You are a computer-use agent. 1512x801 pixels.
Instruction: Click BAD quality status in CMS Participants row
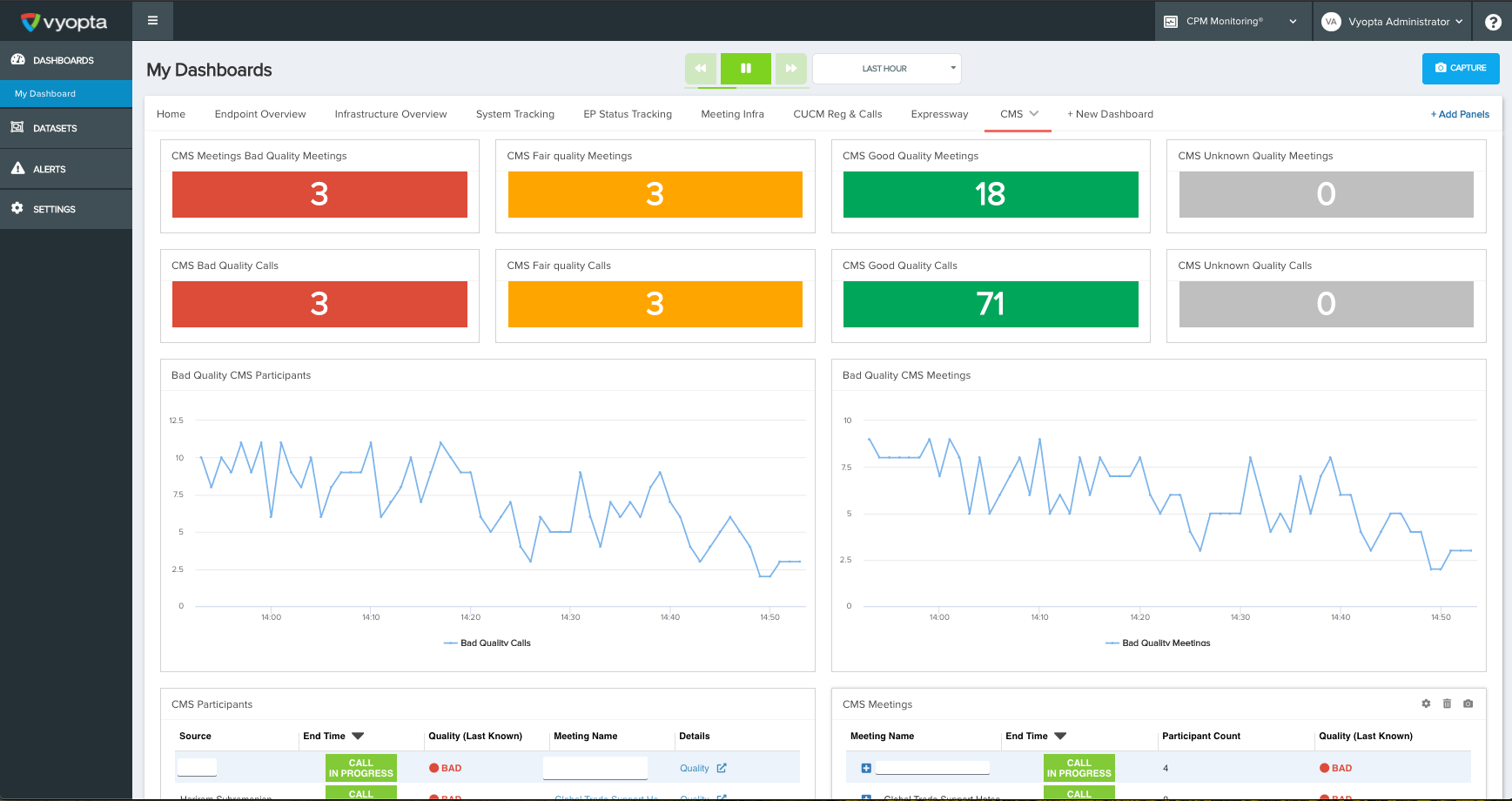[x=446, y=768]
